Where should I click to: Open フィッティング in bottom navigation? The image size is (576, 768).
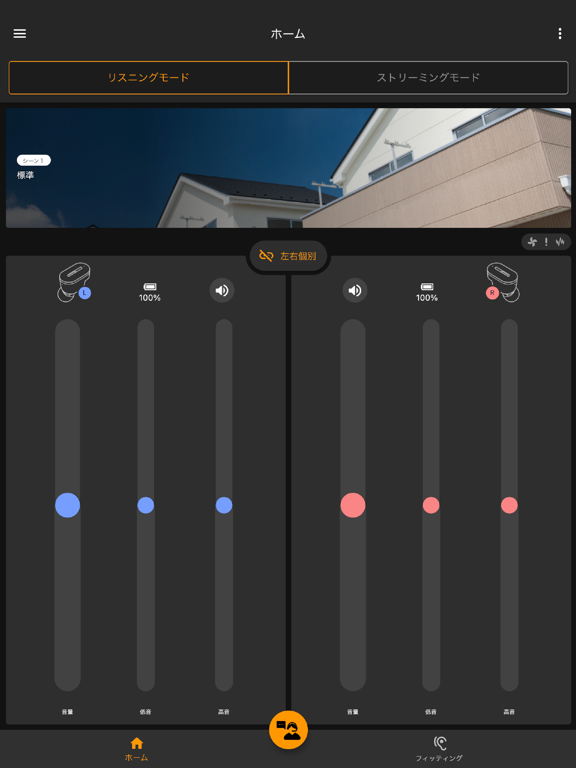tap(439, 749)
